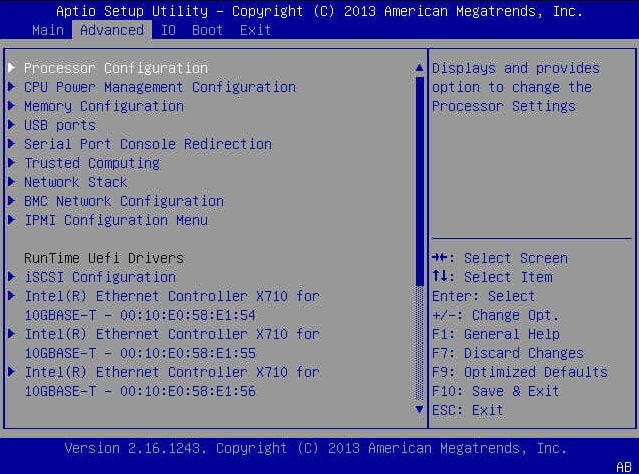Click the arrow beside Processor Configuration
Image resolution: width=639 pixels, height=474 pixels.
click(11, 67)
